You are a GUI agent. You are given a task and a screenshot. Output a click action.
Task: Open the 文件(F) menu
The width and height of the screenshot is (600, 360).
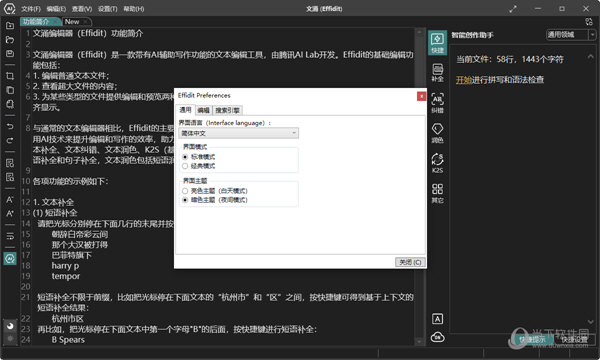coord(31,8)
